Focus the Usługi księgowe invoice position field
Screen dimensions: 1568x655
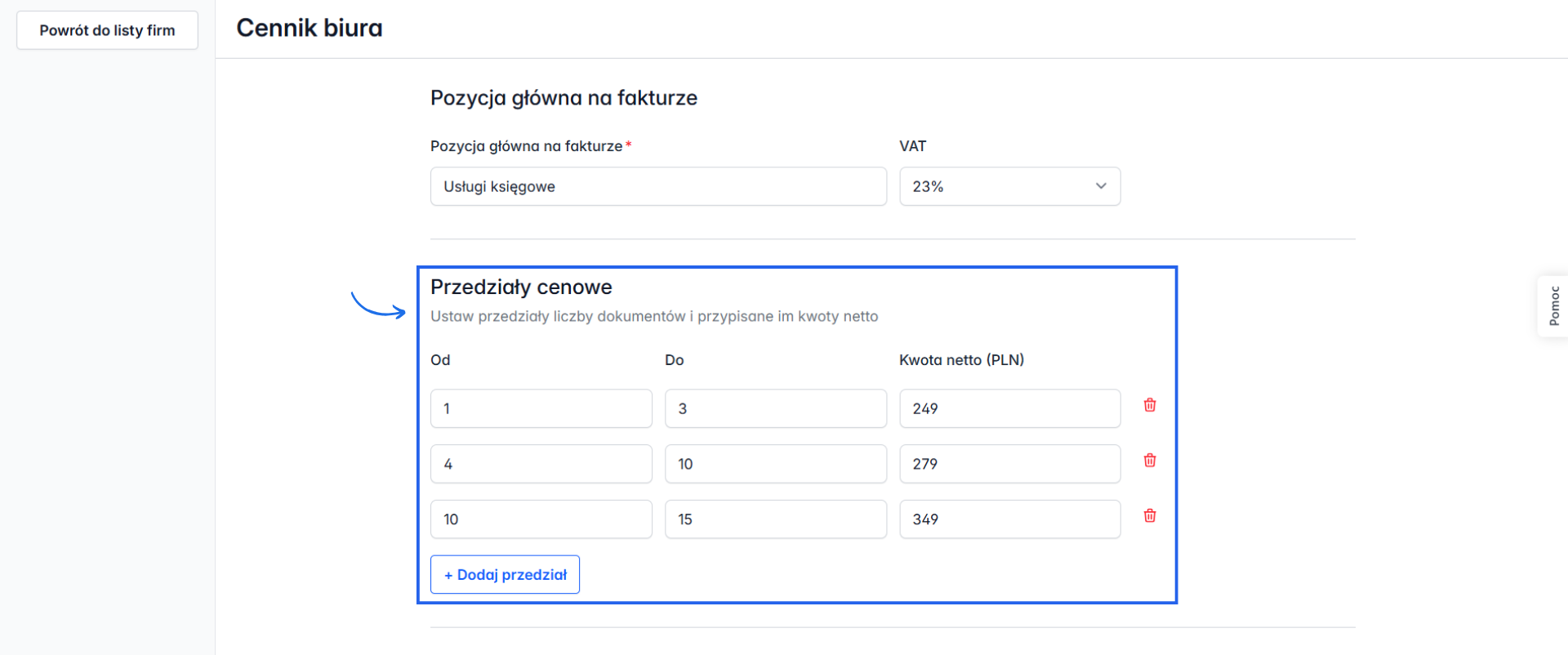tap(657, 186)
